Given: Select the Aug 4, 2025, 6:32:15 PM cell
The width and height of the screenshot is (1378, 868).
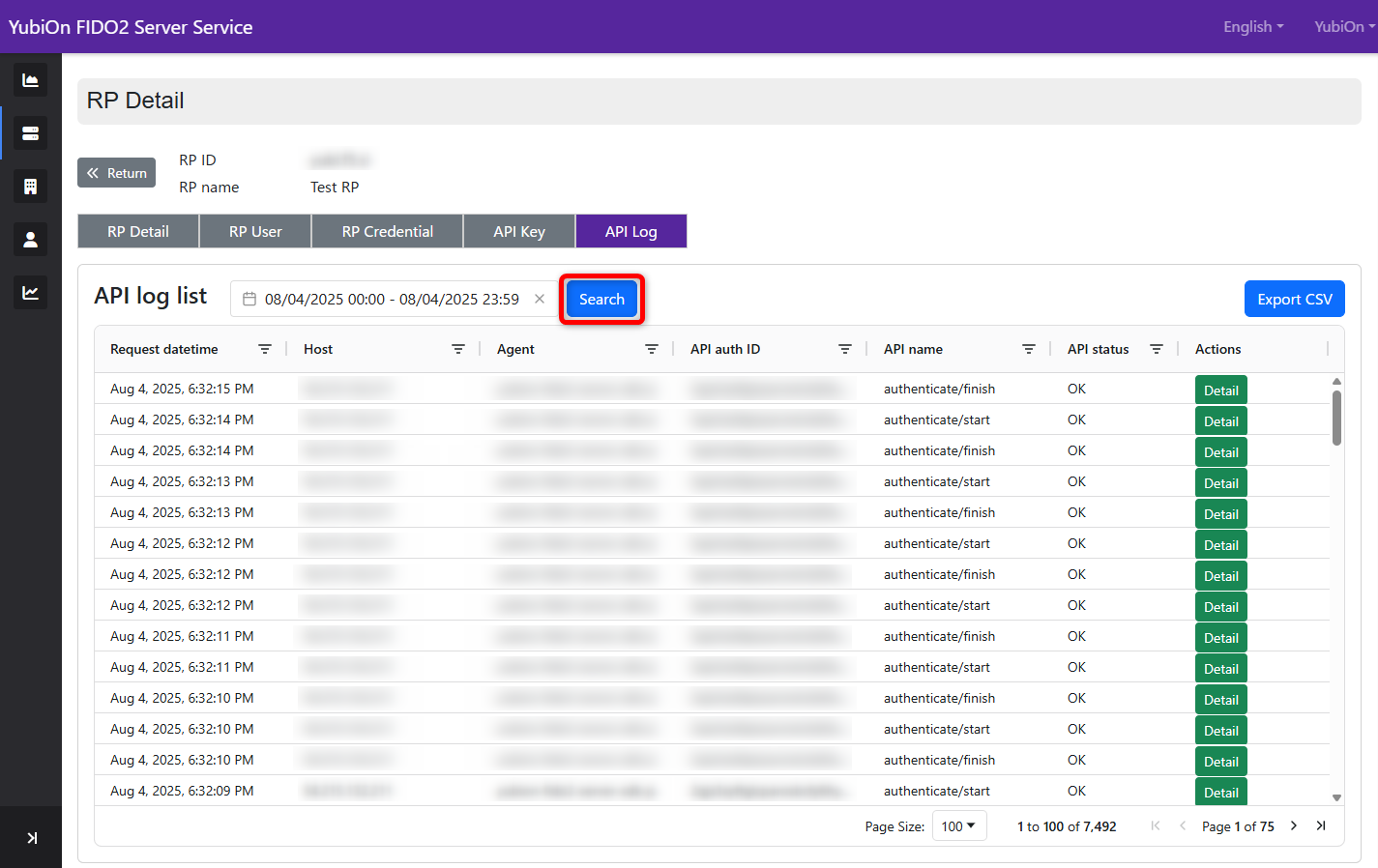Looking at the screenshot, I should tap(182, 389).
